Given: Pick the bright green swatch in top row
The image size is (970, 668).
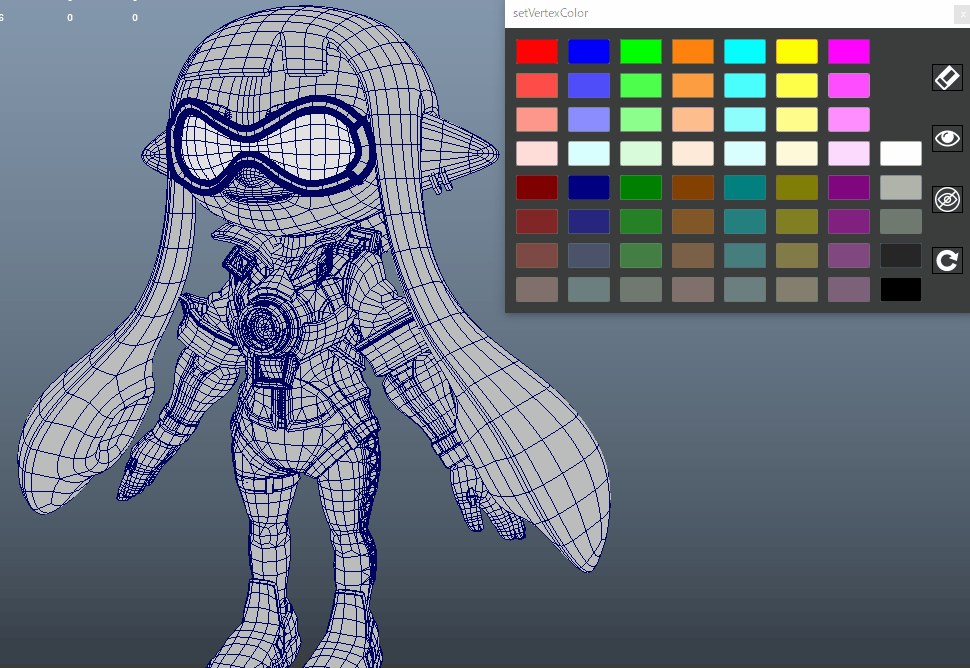Looking at the screenshot, I should click(x=641, y=51).
